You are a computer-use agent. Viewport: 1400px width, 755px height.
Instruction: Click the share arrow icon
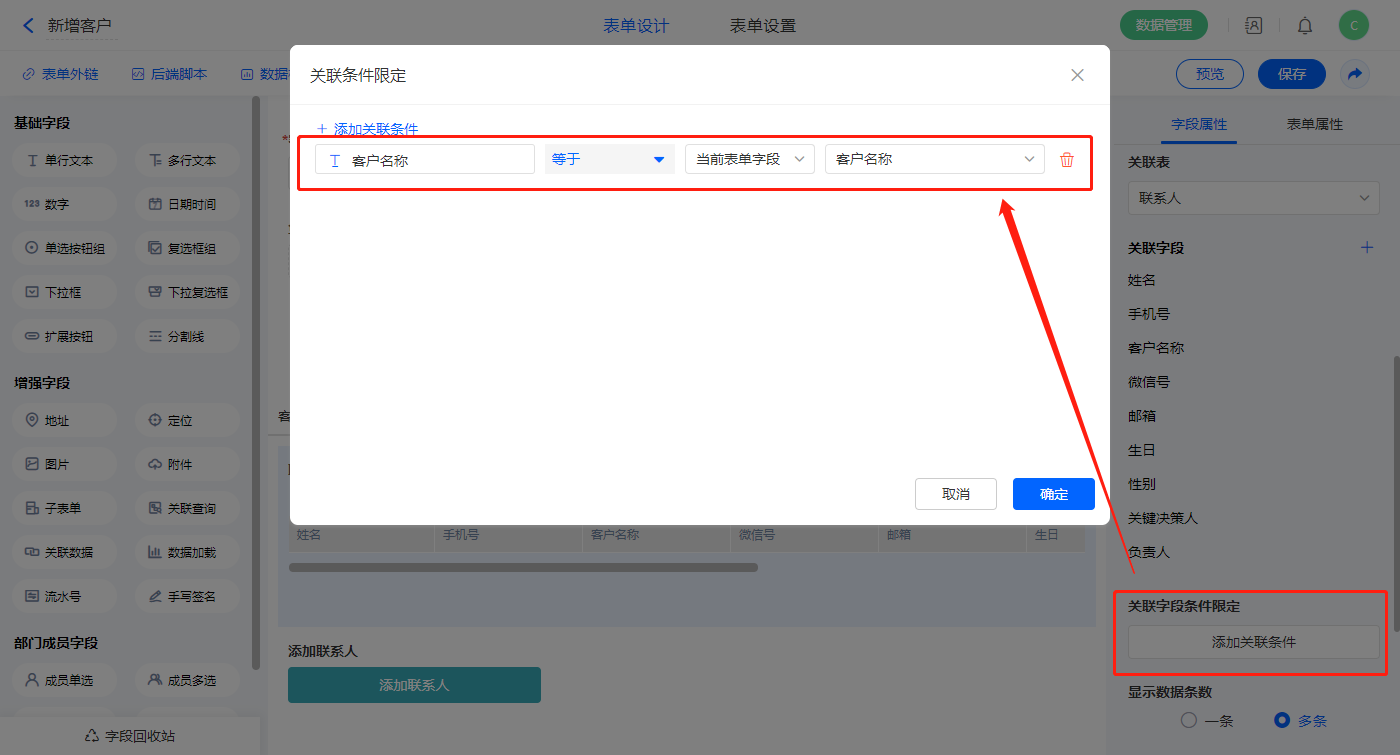[1355, 74]
